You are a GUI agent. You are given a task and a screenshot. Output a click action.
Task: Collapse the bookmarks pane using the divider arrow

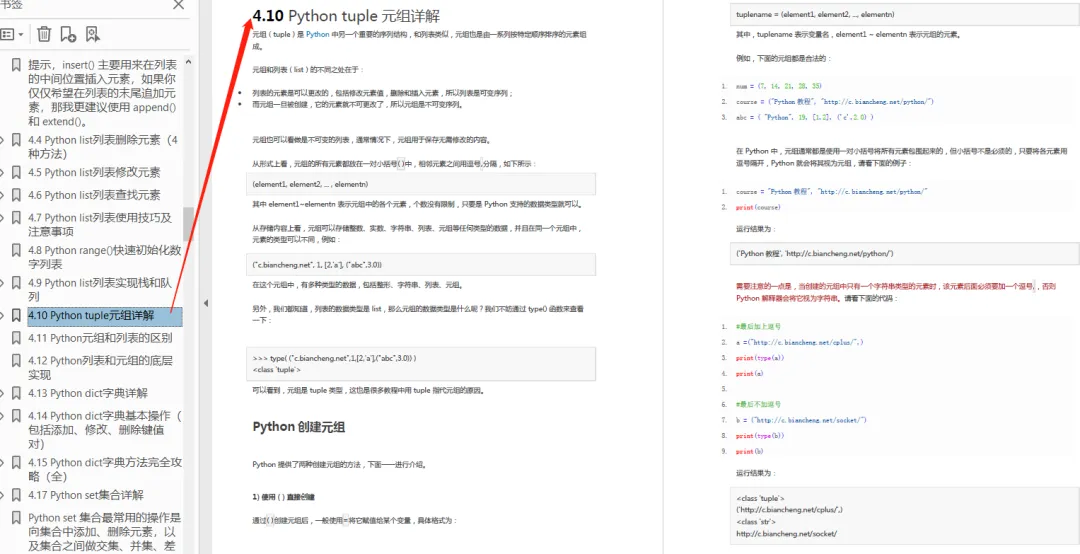pyautogui.click(x=205, y=302)
